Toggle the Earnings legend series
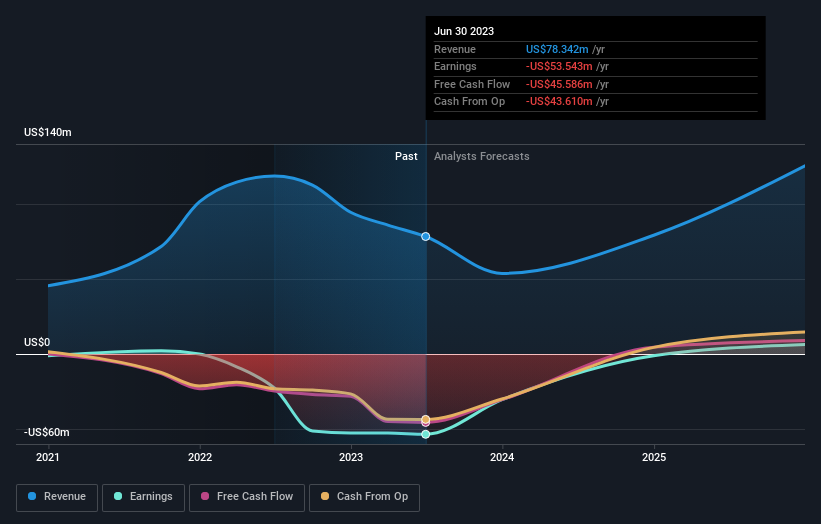 (143, 497)
